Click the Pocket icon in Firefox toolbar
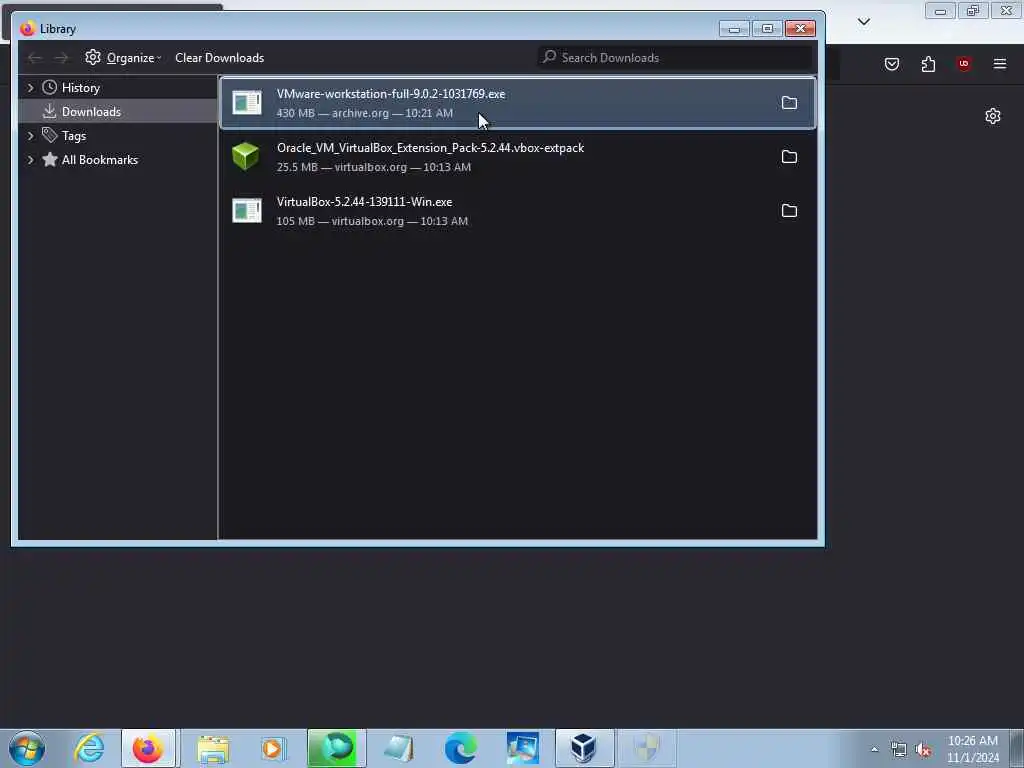The width and height of the screenshot is (1024, 768). [891, 64]
